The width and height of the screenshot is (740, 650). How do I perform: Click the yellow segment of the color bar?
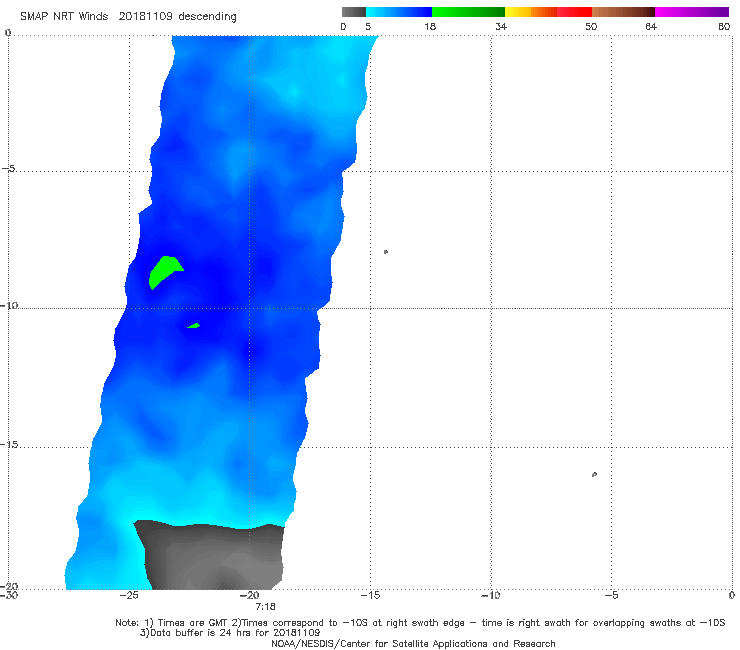[518, 12]
